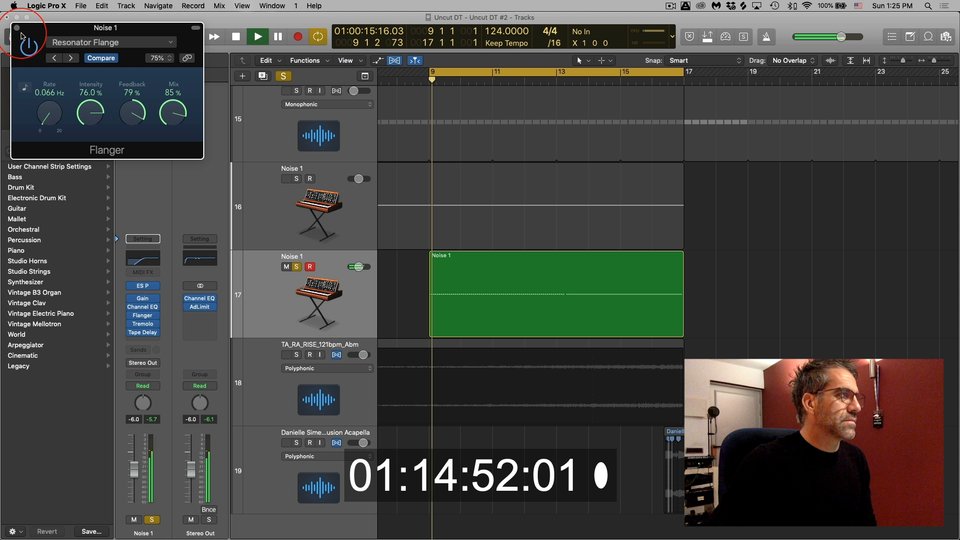Open the Mix menu
Viewport: 960px width, 540px height.
219,6
